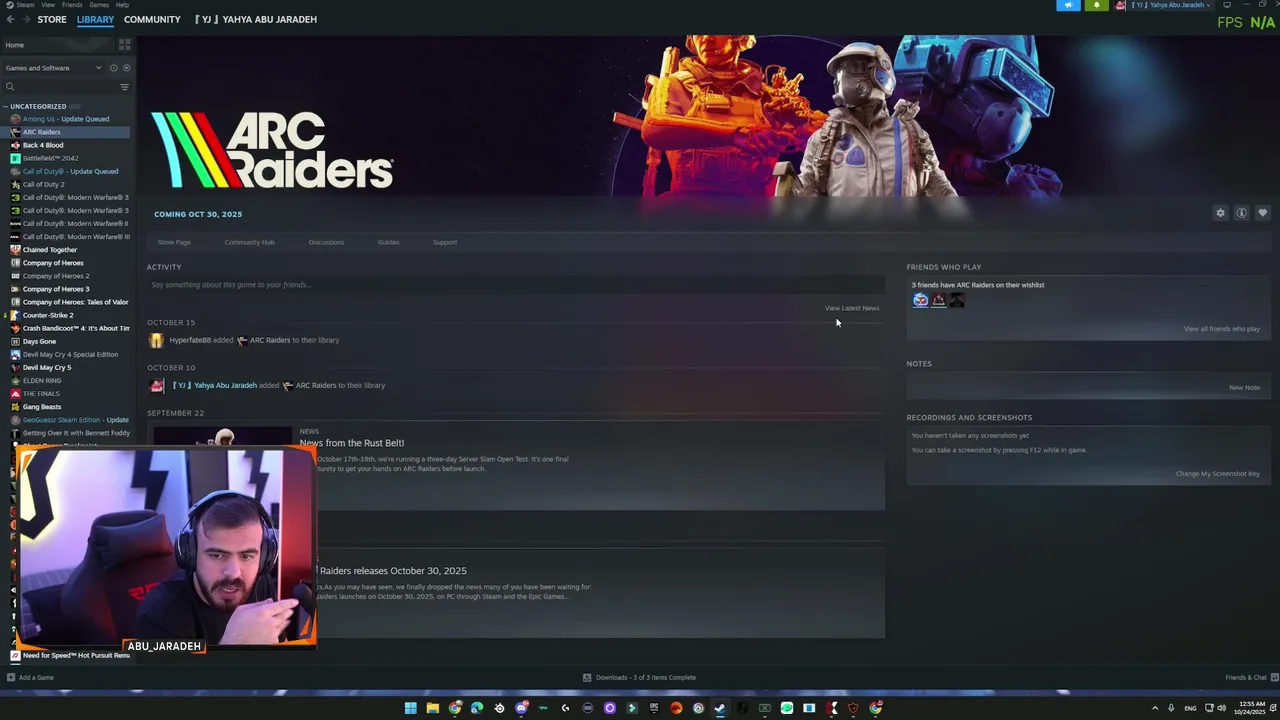The height and width of the screenshot is (720, 1280).
Task: Open the Friends menu
Action: 72,5
